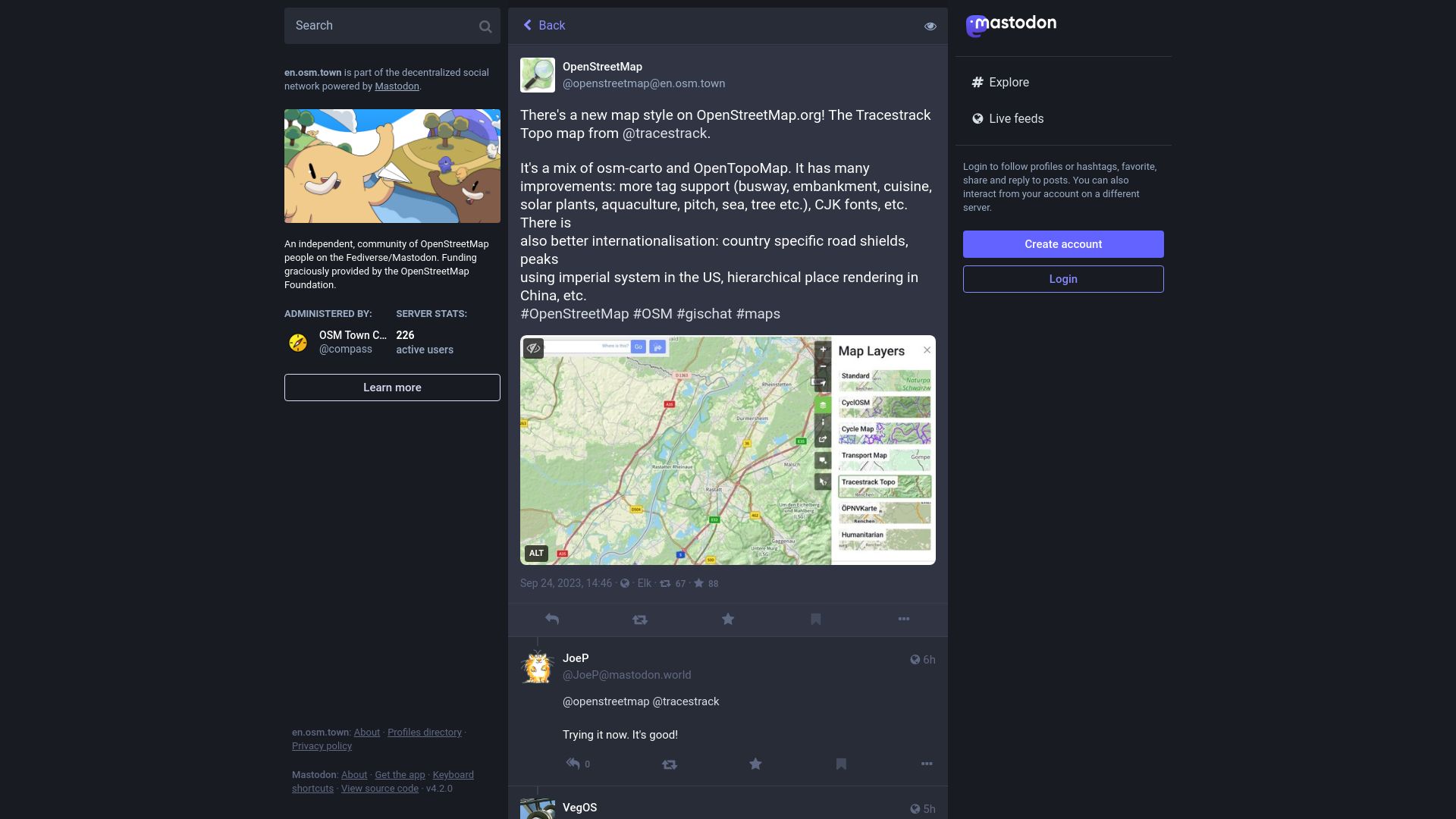Screen dimensions: 1456x819
Task: Open more options for JoeP's comment
Action: (927, 764)
